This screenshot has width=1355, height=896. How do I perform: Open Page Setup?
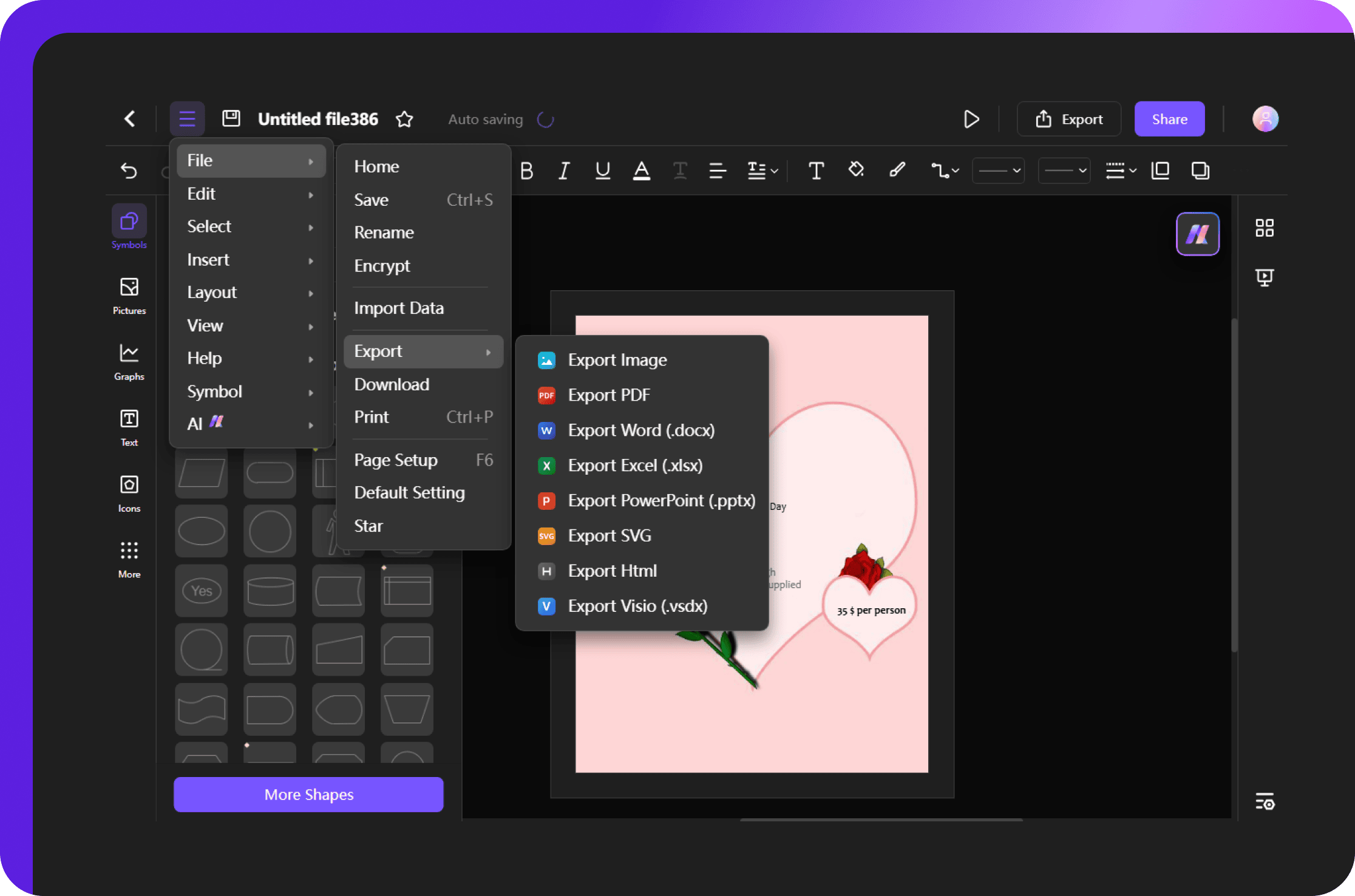tap(423, 460)
